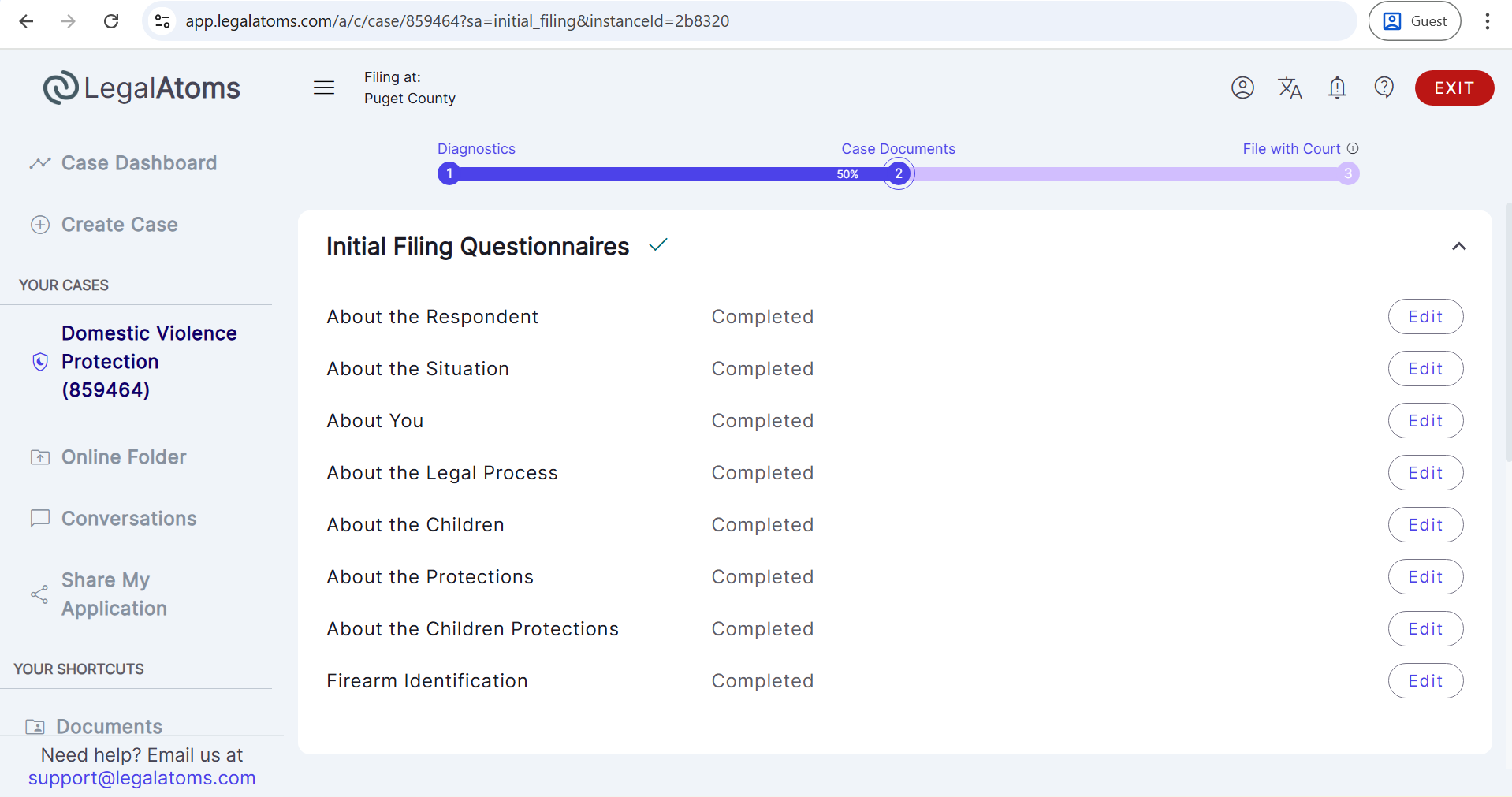This screenshot has height=797, width=1512.
Task: Click the LegalAtoms logo
Action: tap(142, 88)
